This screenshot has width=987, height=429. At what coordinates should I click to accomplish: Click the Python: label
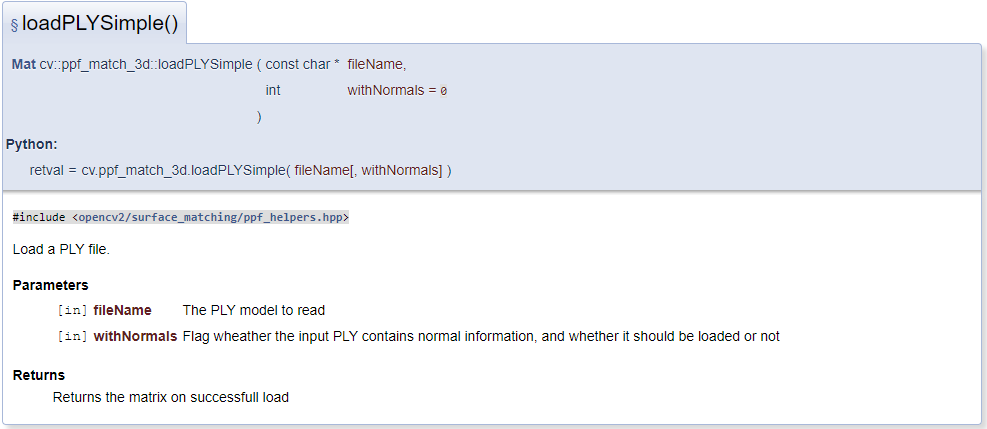coord(31,145)
